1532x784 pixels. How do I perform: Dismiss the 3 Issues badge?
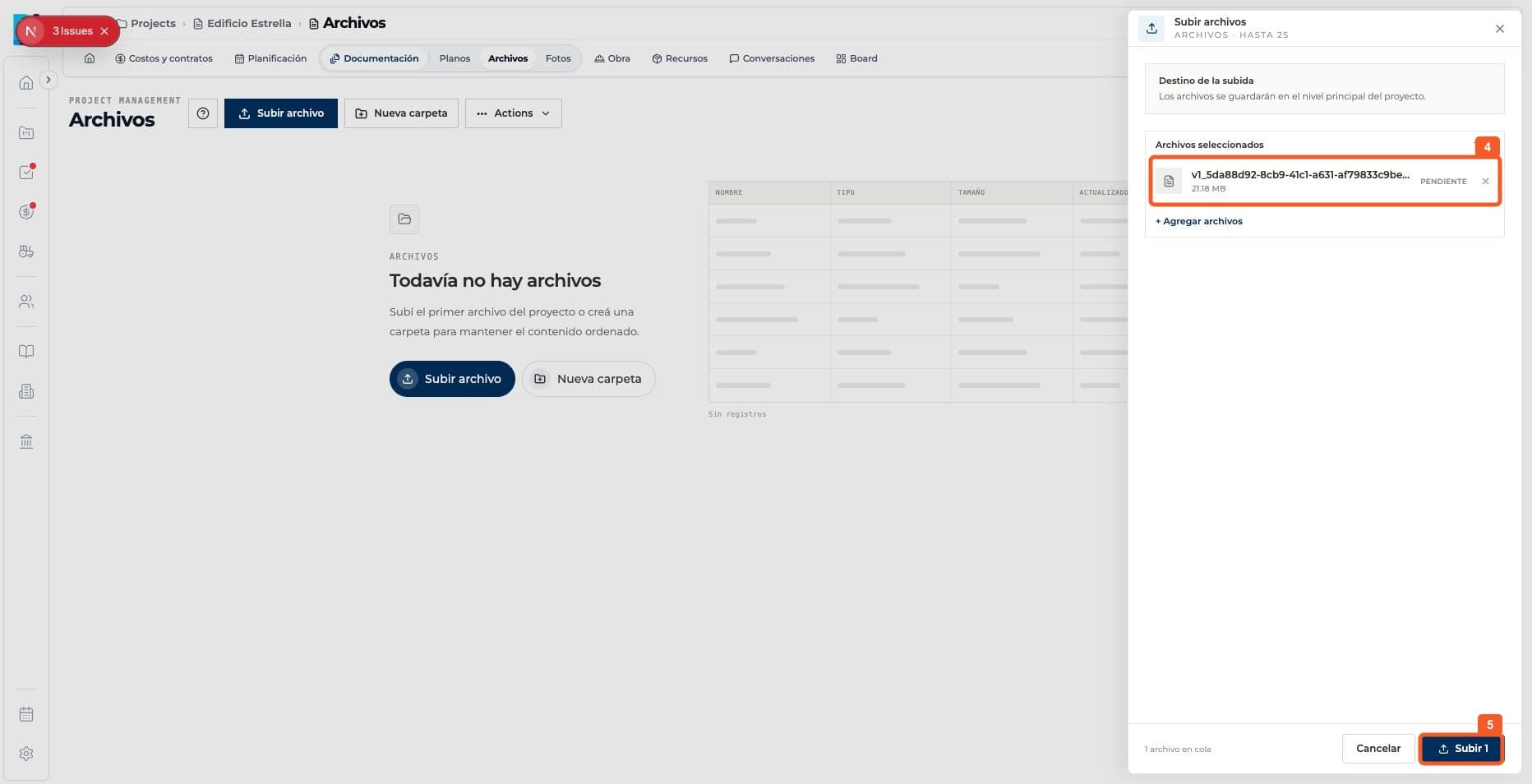point(104,31)
